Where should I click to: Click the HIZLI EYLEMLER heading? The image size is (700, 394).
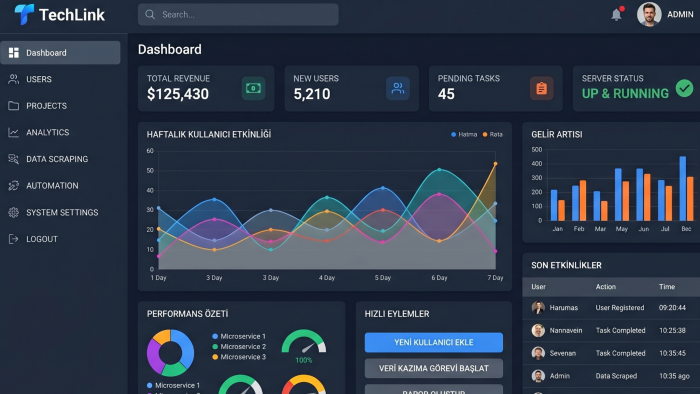tap(397, 314)
